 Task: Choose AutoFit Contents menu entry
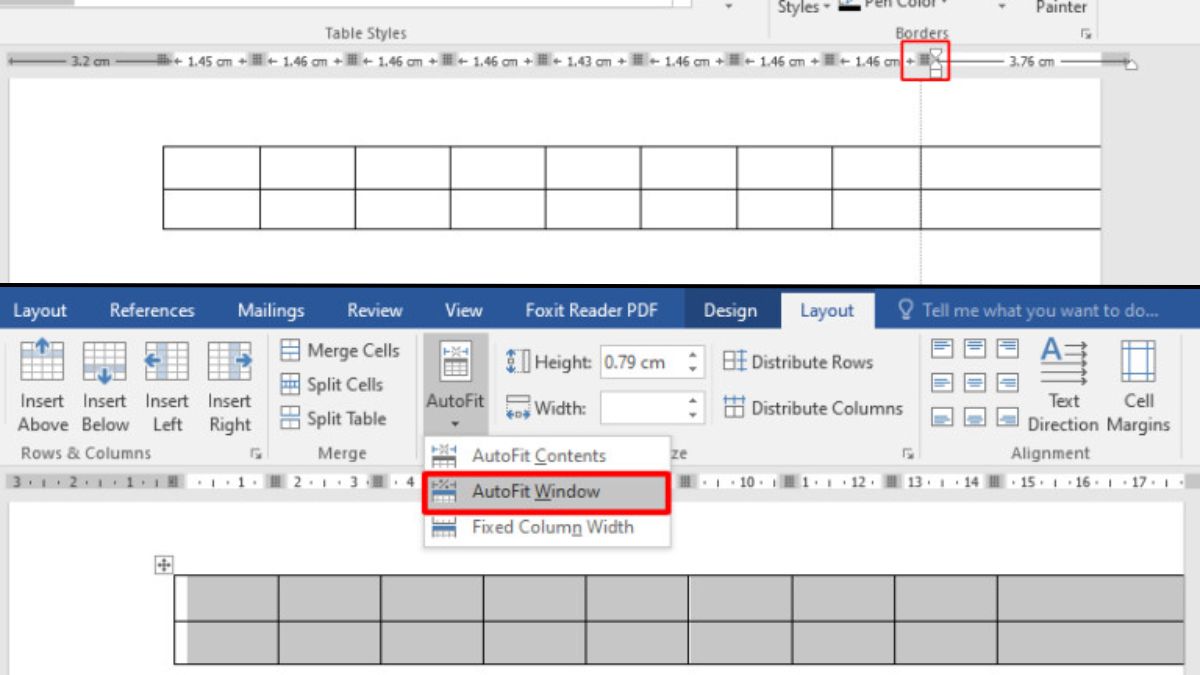pyautogui.click(x=538, y=456)
